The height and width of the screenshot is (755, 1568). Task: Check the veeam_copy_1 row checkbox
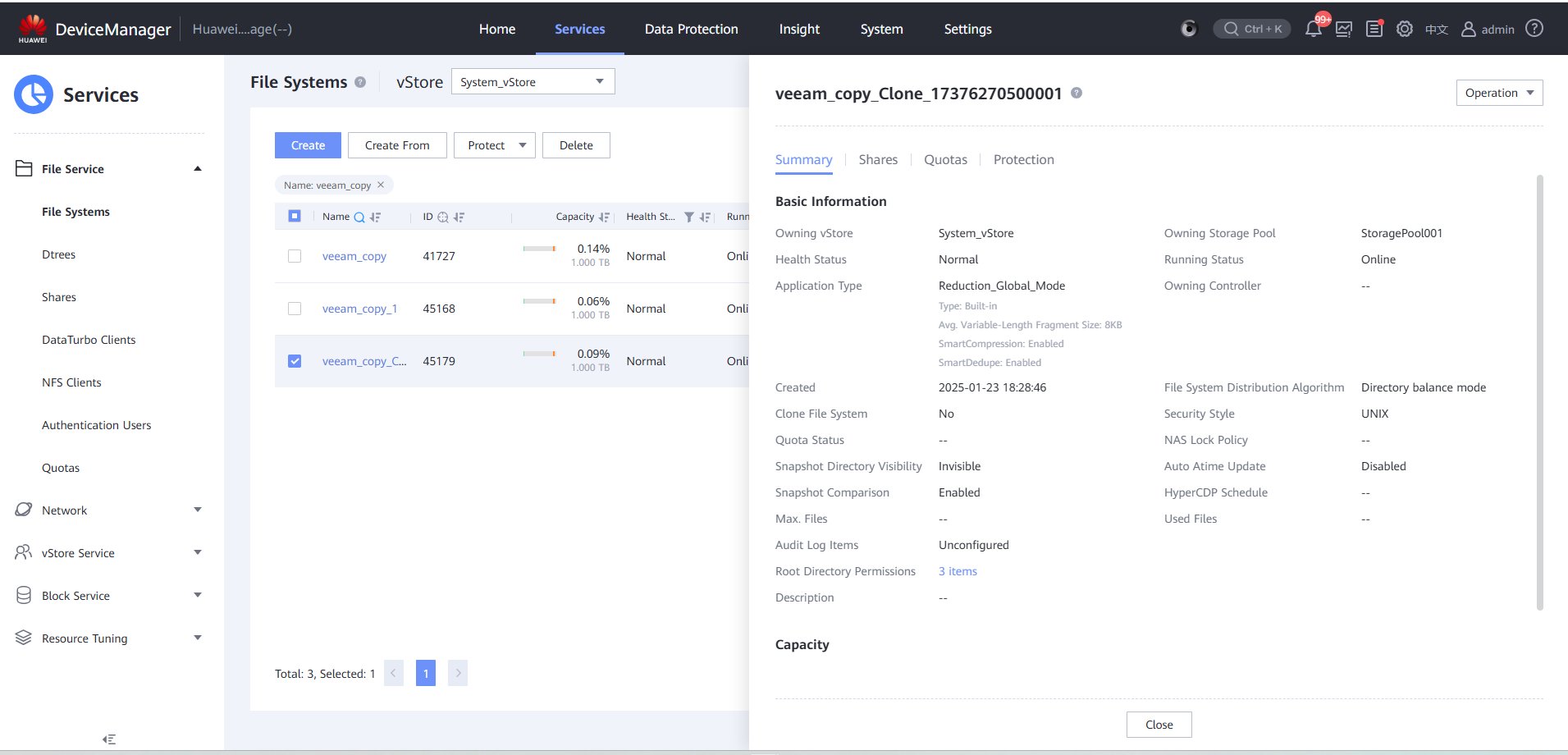[295, 309]
